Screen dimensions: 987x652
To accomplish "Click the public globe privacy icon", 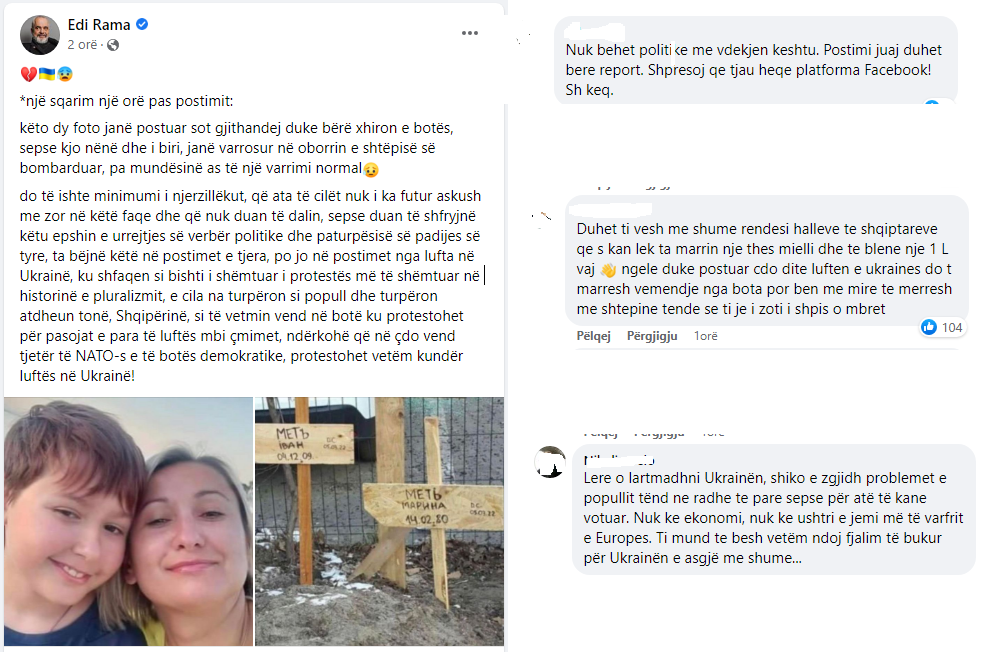I will [113, 45].
